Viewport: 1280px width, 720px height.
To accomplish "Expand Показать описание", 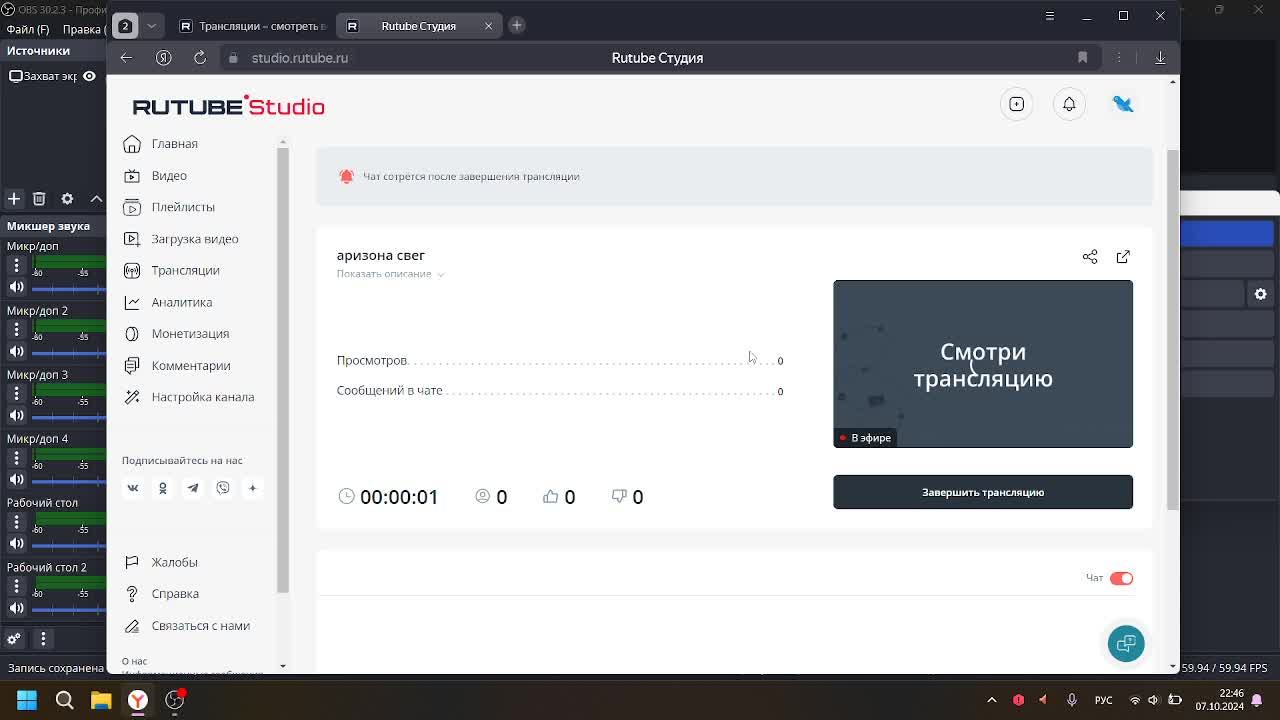I will coord(390,274).
